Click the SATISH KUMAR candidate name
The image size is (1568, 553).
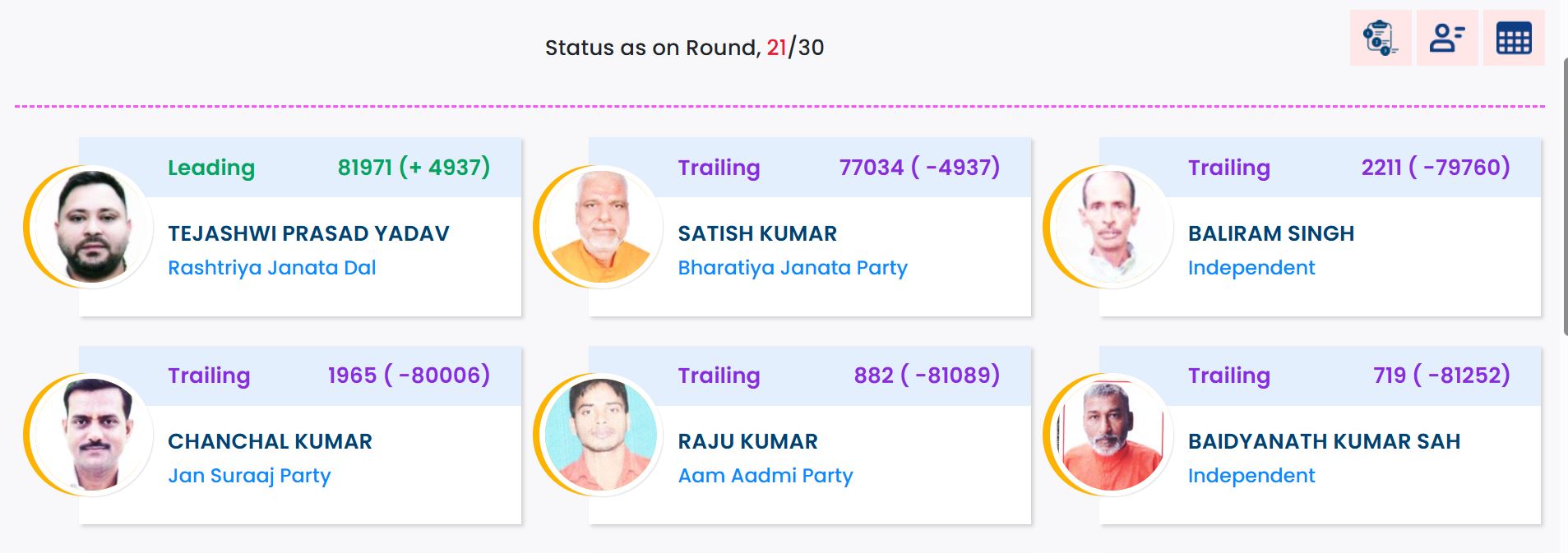756,233
